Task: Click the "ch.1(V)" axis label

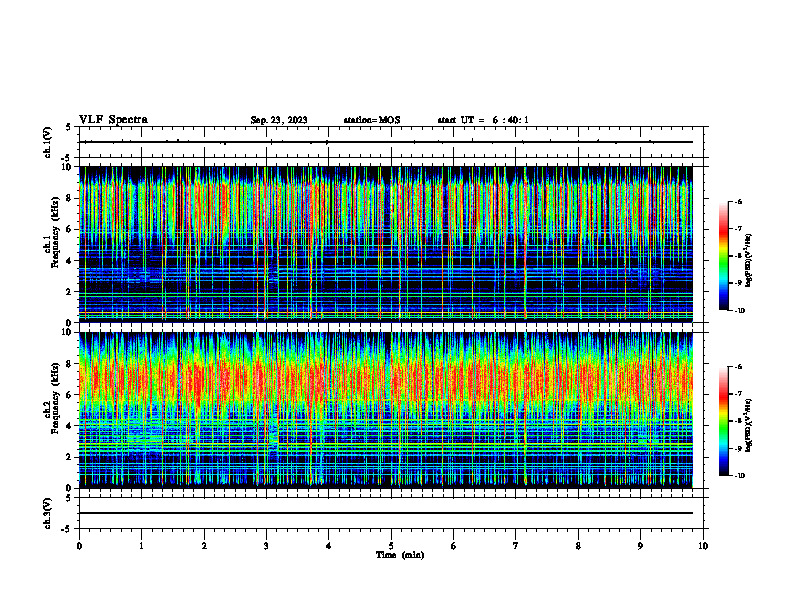Action: click(47, 142)
